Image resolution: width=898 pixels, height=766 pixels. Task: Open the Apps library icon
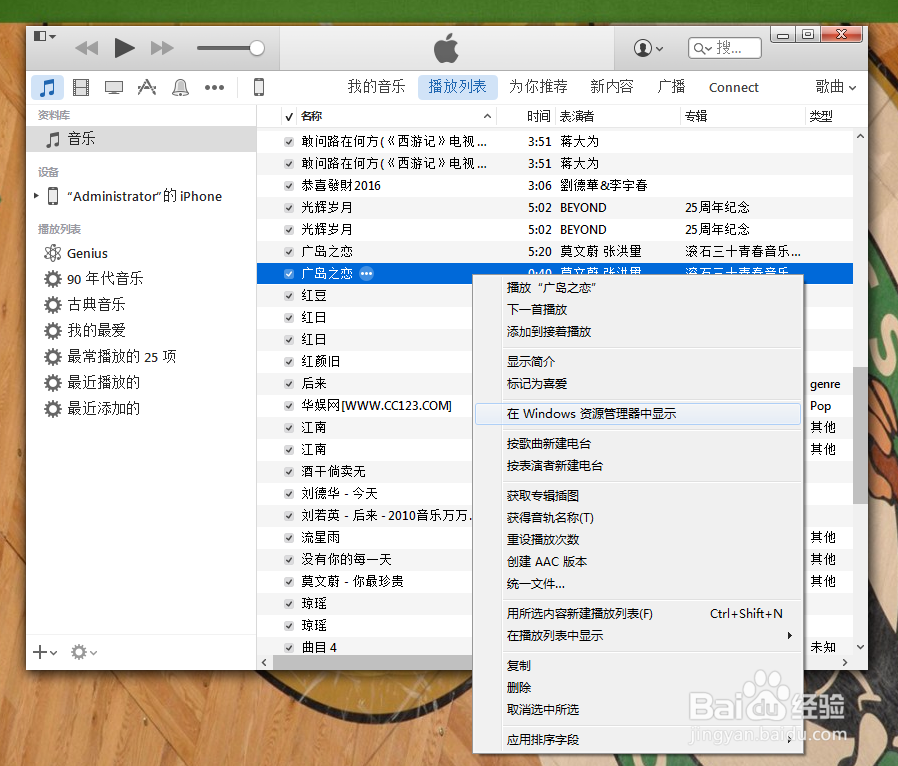(x=147, y=88)
